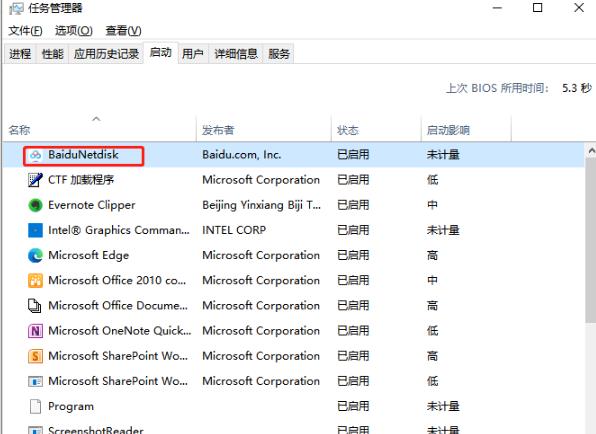Maximize the Task Manager window
This screenshot has width=596, height=434.
(x=537, y=8)
